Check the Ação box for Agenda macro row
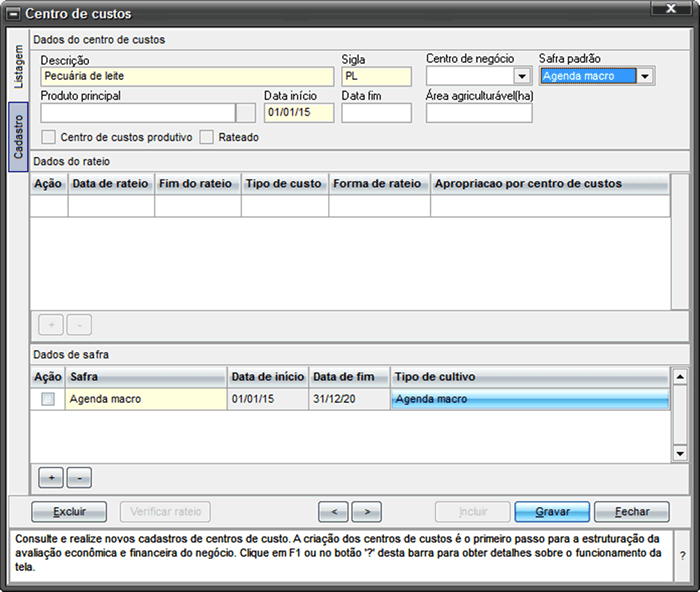700x592 pixels. pyautogui.click(x=48, y=399)
